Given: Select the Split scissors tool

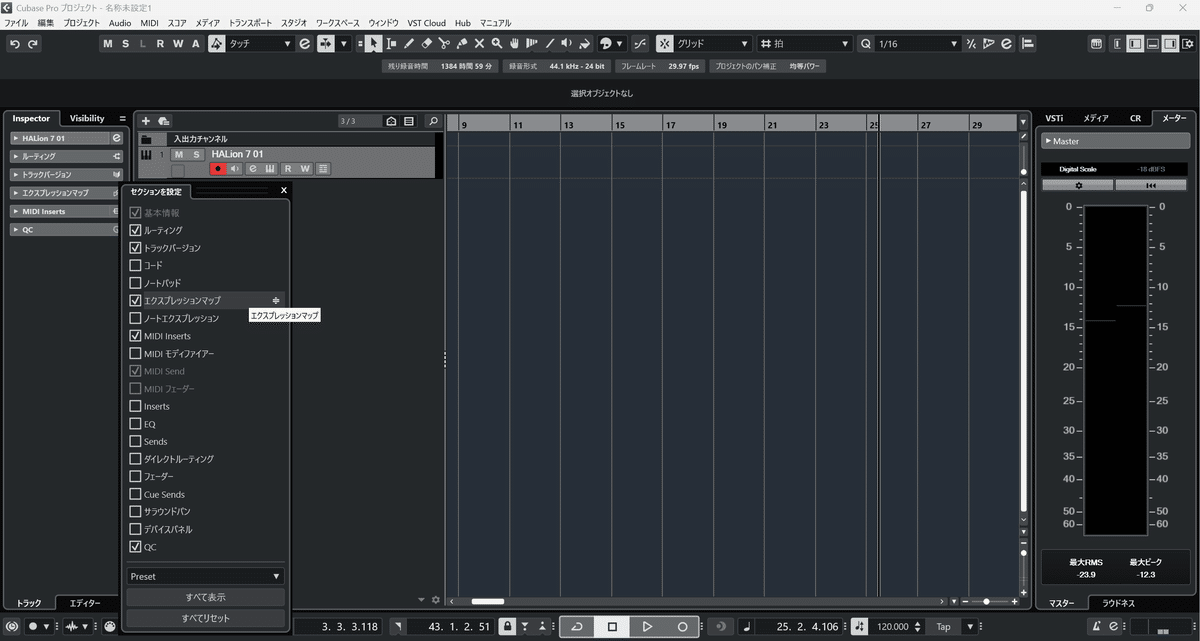Looking at the screenshot, I should (444, 44).
